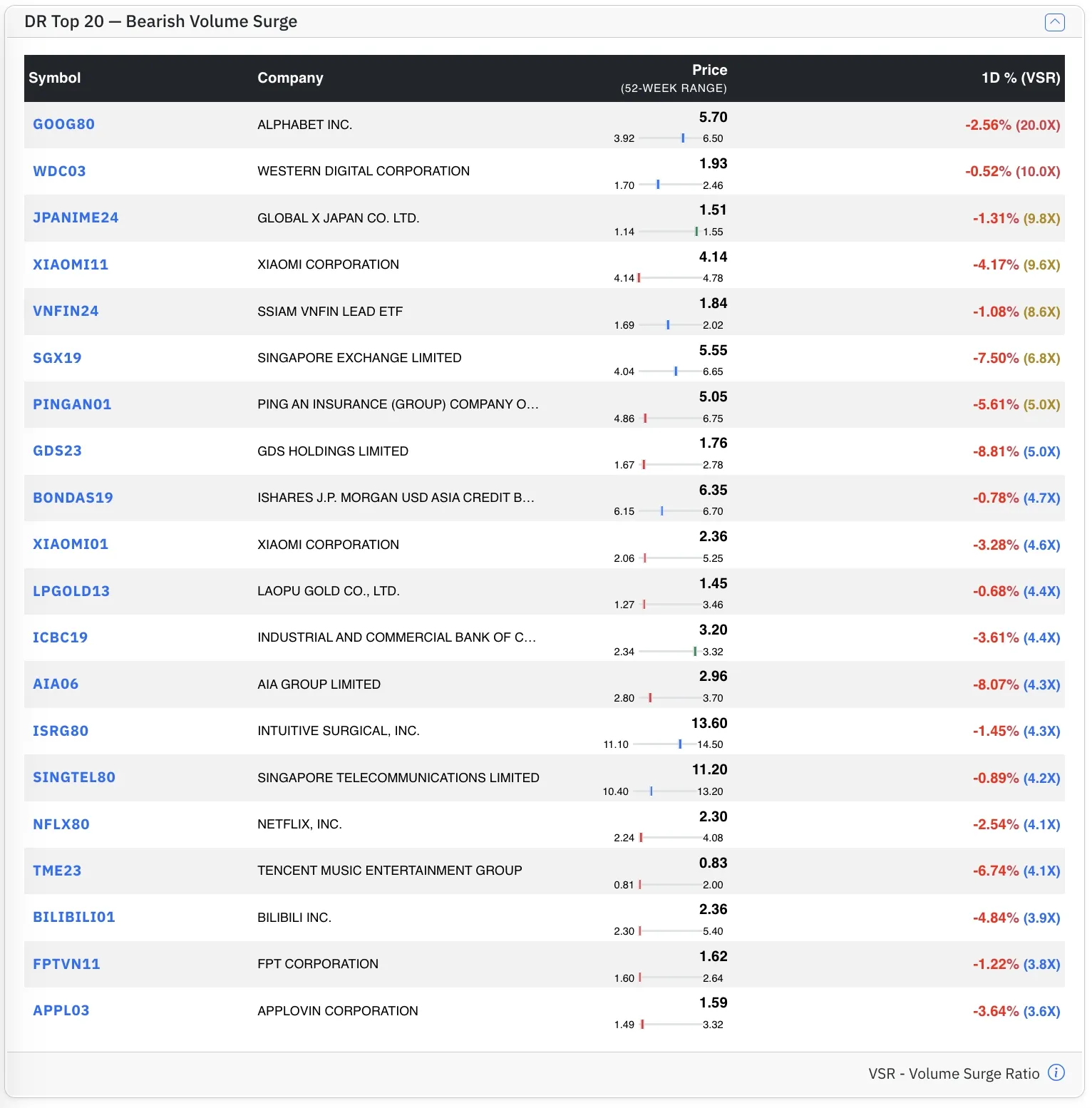
Task: Open the FPTVN11 symbol link
Action: (x=66, y=964)
